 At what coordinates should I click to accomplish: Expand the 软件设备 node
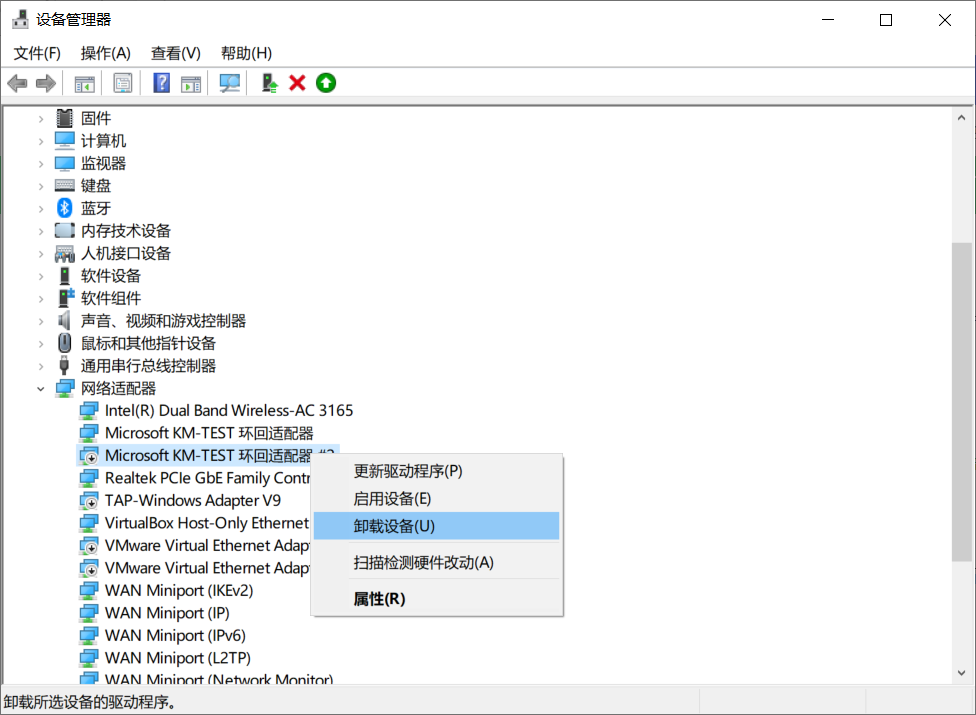(41, 276)
